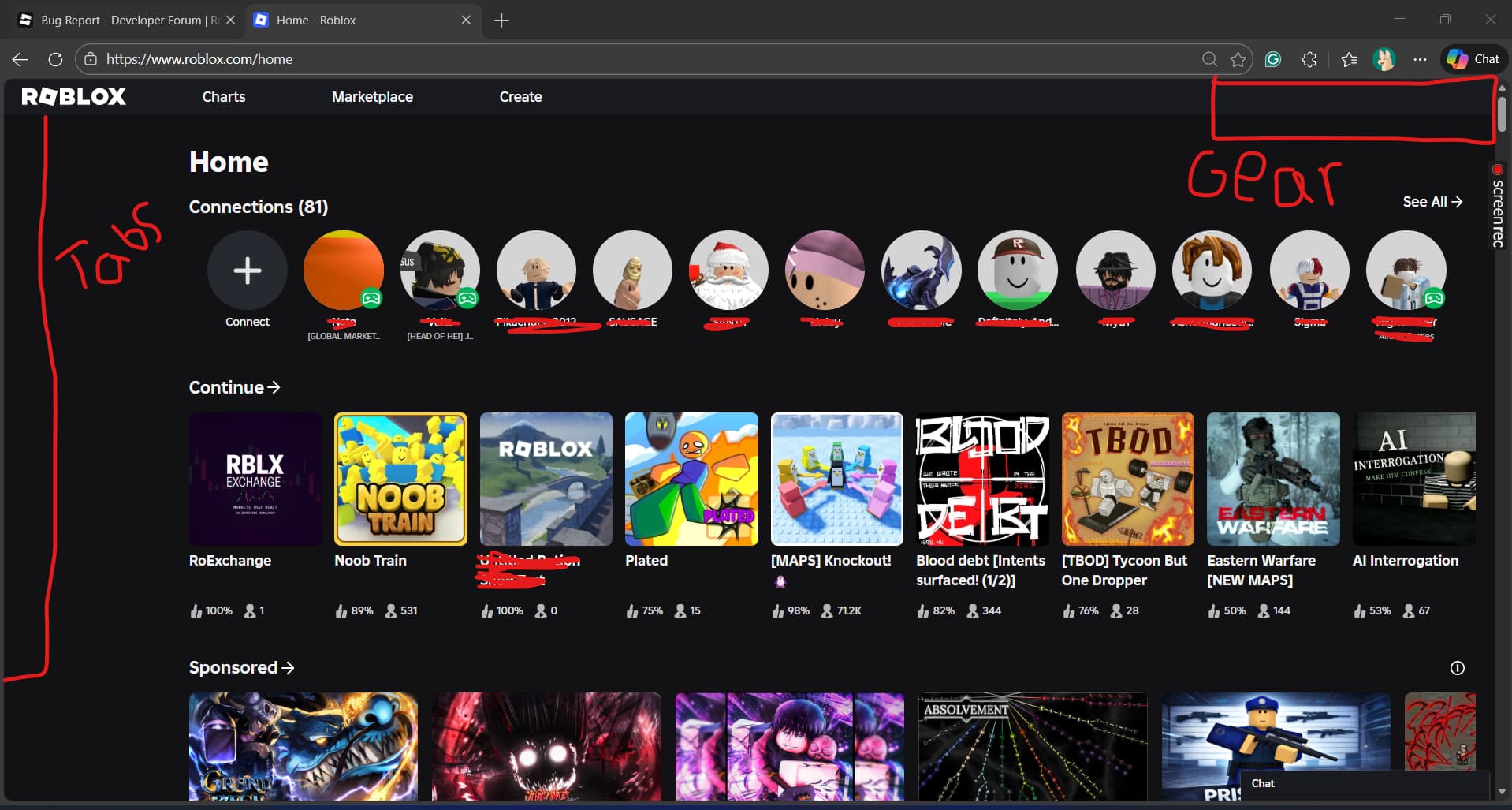Add this page to favorites with the star
The height and width of the screenshot is (810, 1512).
point(1238,59)
